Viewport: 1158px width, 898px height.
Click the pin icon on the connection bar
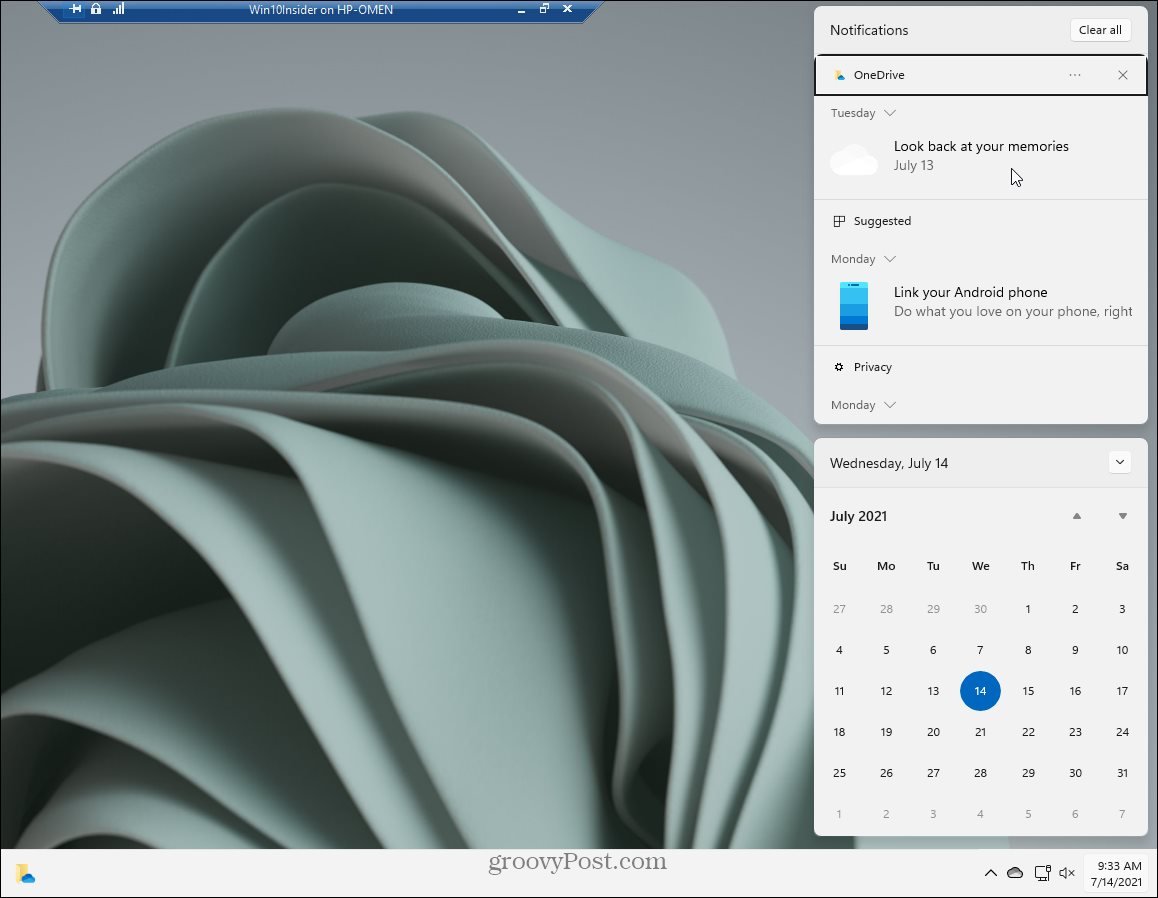click(75, 9)
